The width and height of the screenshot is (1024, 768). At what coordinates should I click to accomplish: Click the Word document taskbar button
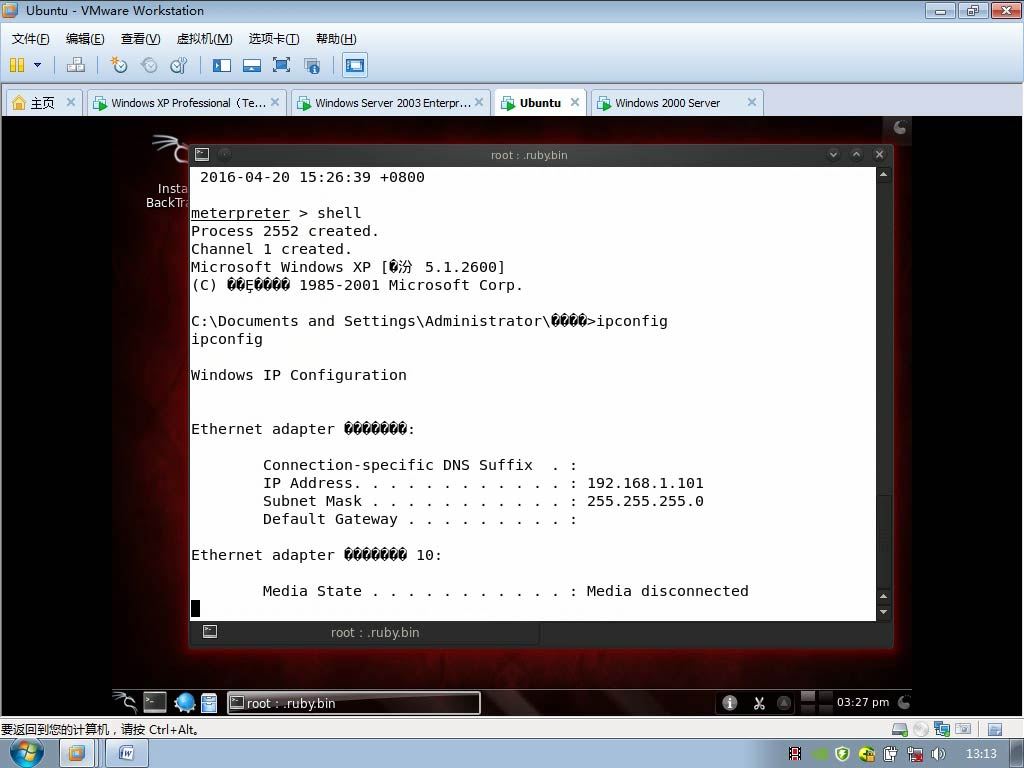pos(126,754)
